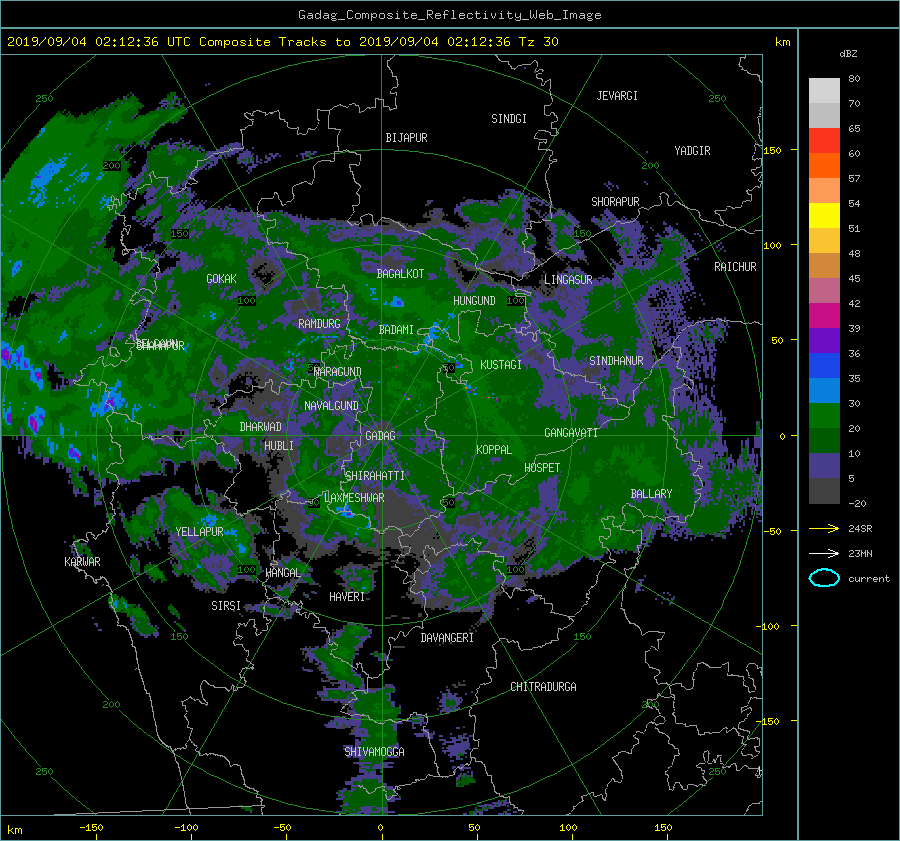This screenshot has width=900, height=841.
Task: Click the NARAGUND city label
Action: coord(338,372)
